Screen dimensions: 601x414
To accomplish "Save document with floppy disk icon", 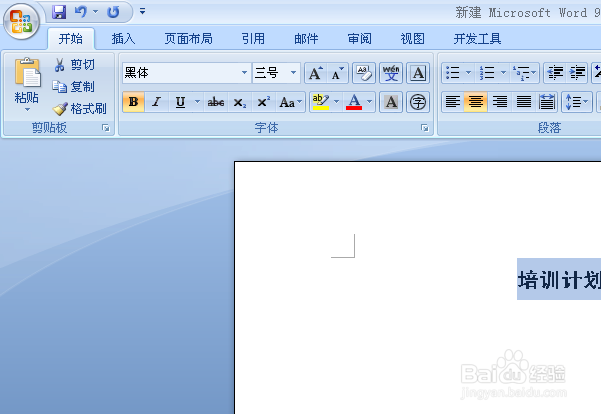I will [59, 12].
